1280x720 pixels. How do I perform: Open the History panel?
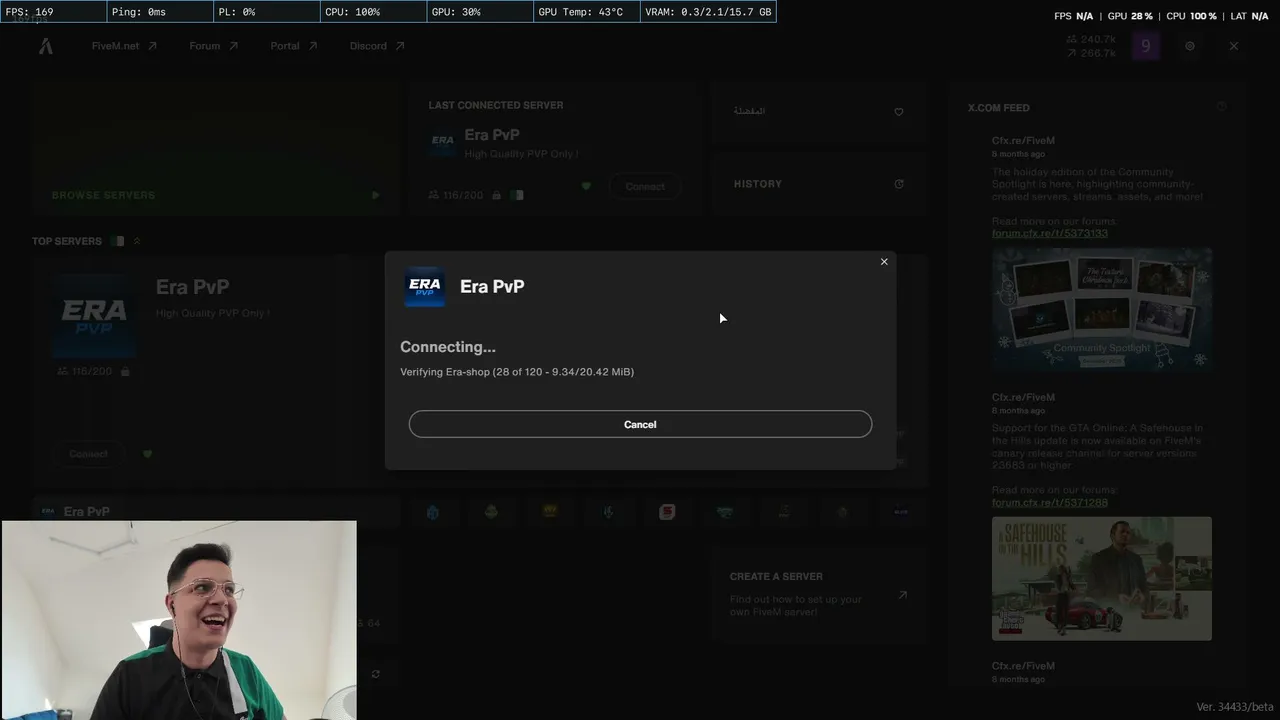[x=818, y=184]
